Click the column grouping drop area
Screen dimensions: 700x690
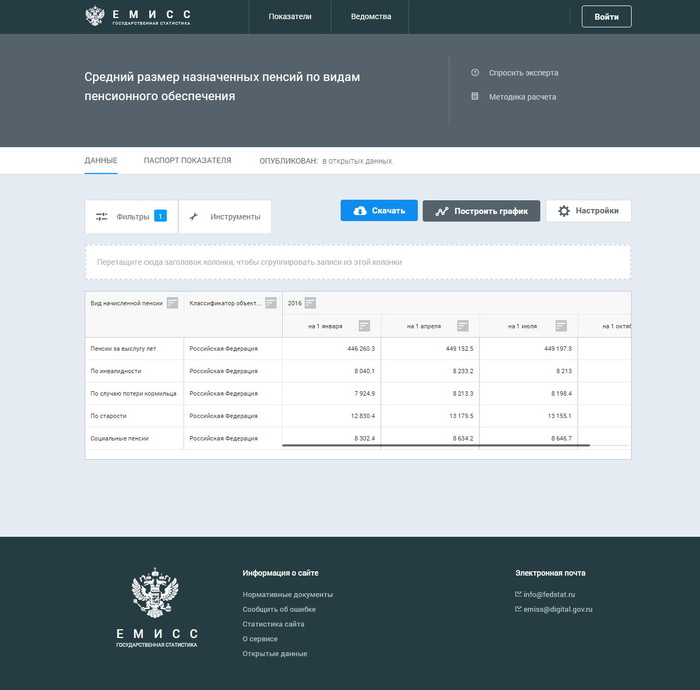(358, 262)
